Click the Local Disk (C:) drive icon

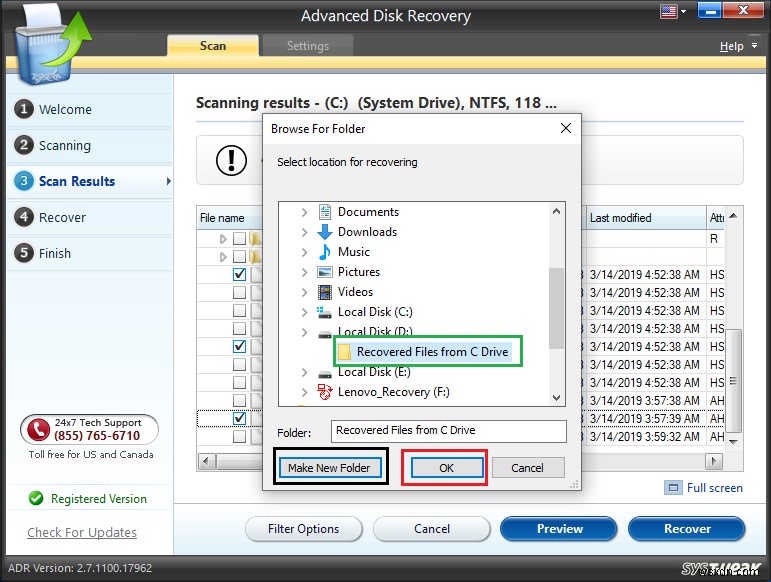point(324,312)
